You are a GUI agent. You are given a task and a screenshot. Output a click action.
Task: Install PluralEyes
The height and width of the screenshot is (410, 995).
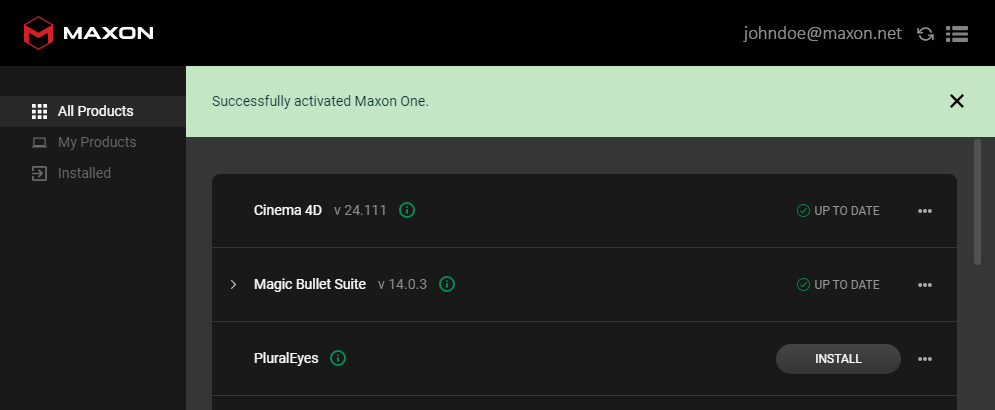click(838, 359)
